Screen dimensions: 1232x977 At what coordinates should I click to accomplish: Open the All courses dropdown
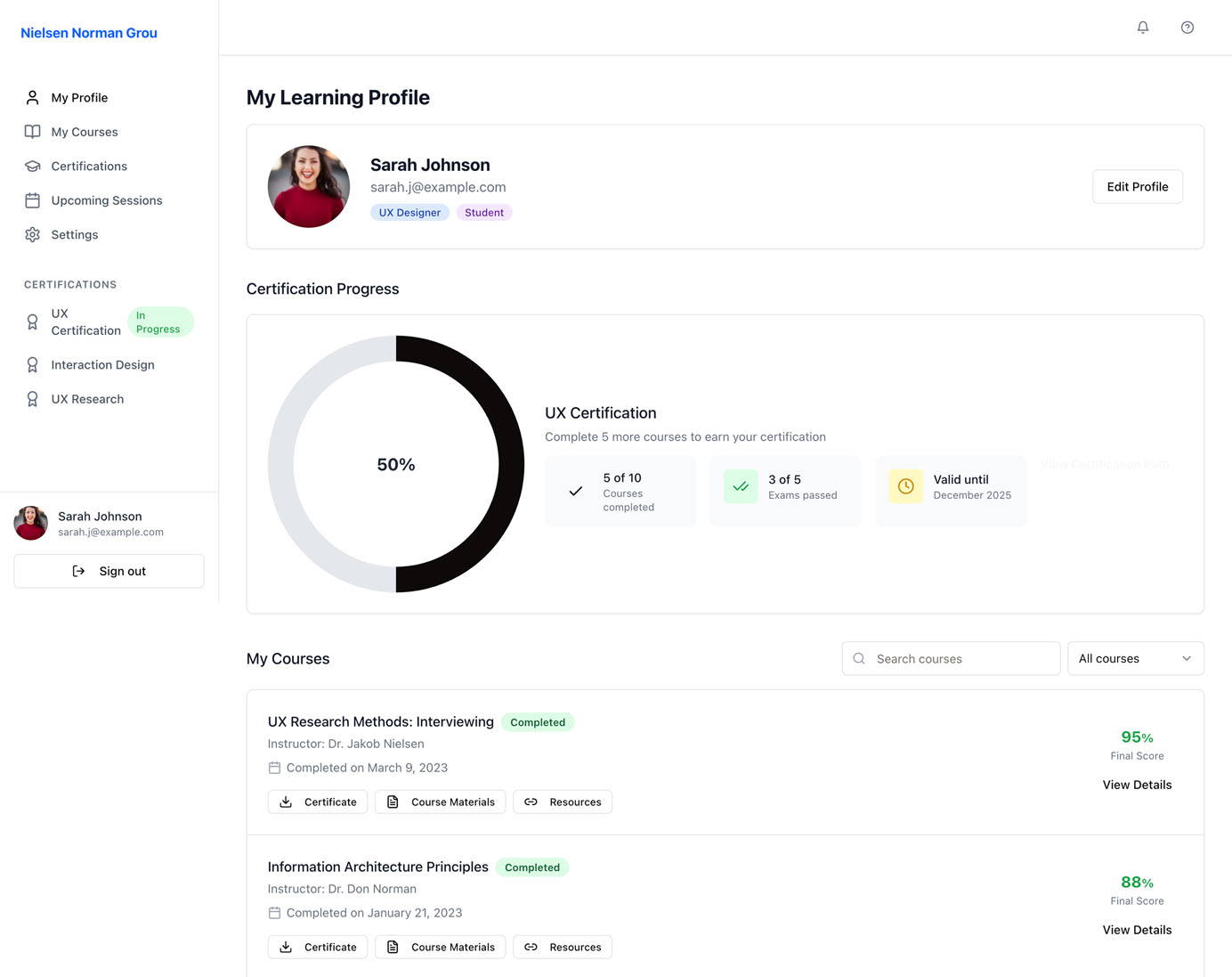point(1135,658)
